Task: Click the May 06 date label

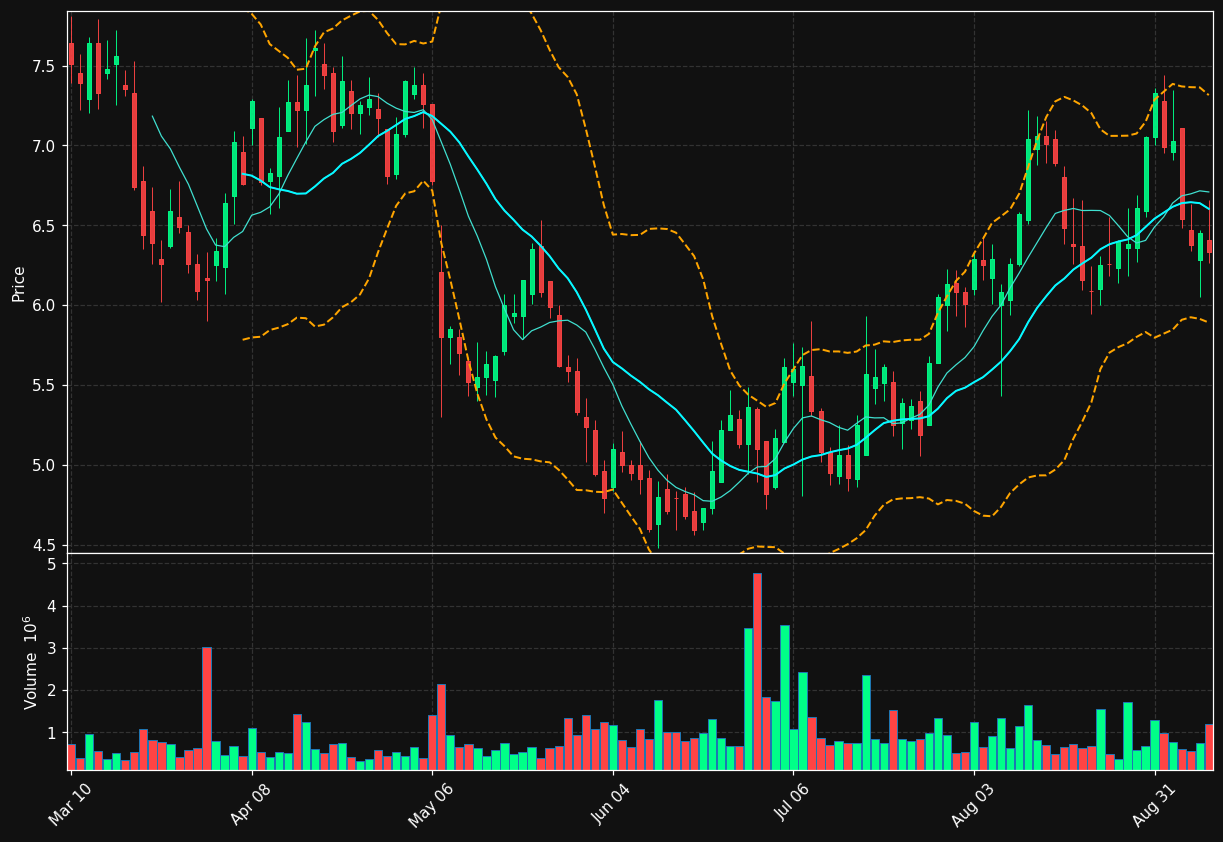Action: [x=431, y=805]
